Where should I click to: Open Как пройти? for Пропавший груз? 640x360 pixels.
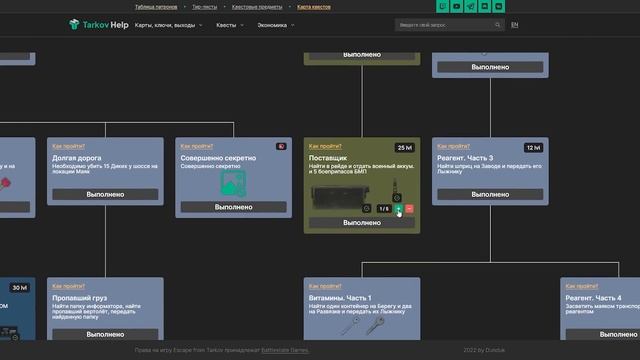(x=69, y=286)
